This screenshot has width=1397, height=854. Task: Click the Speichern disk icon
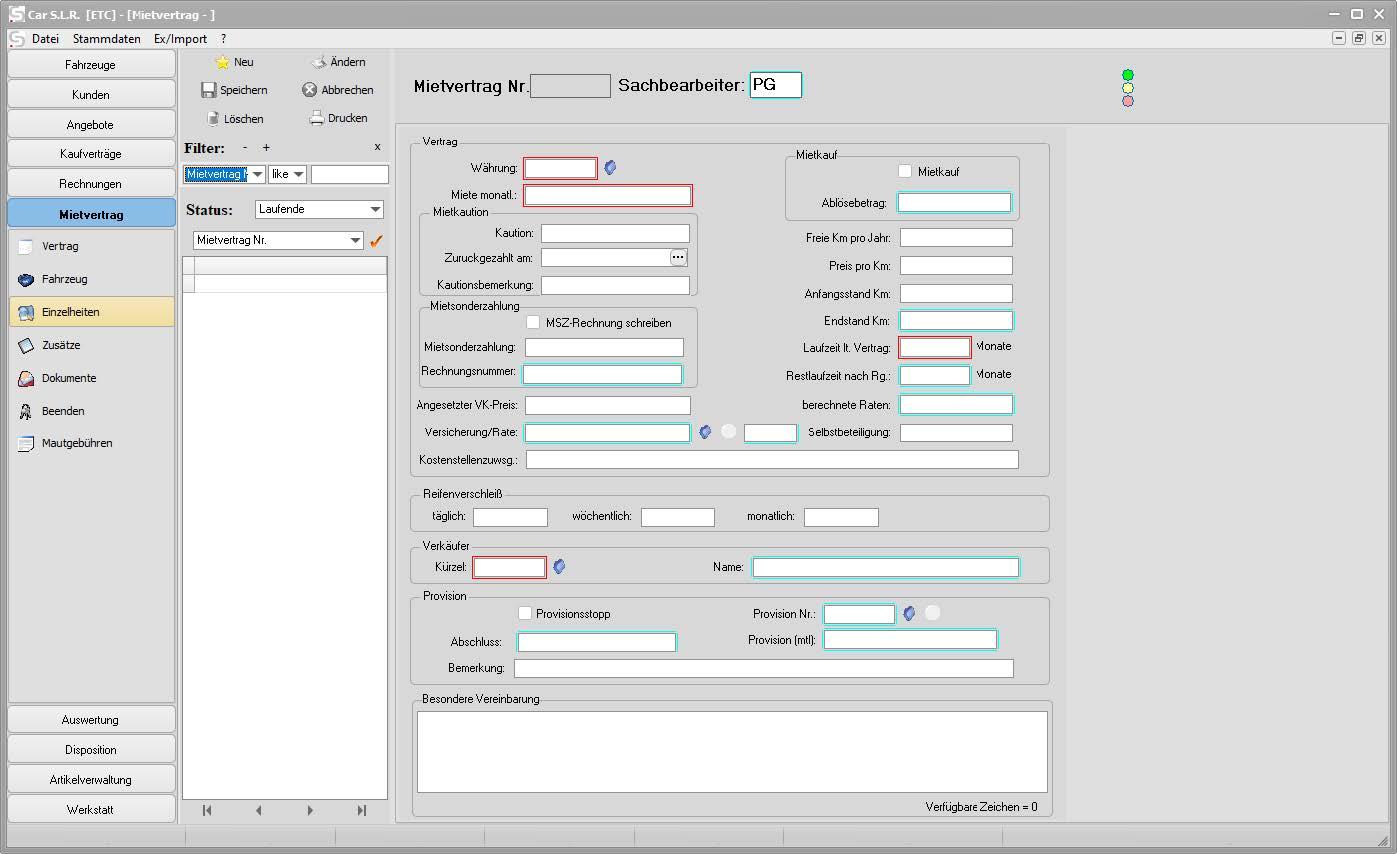(x=209, y=90)
